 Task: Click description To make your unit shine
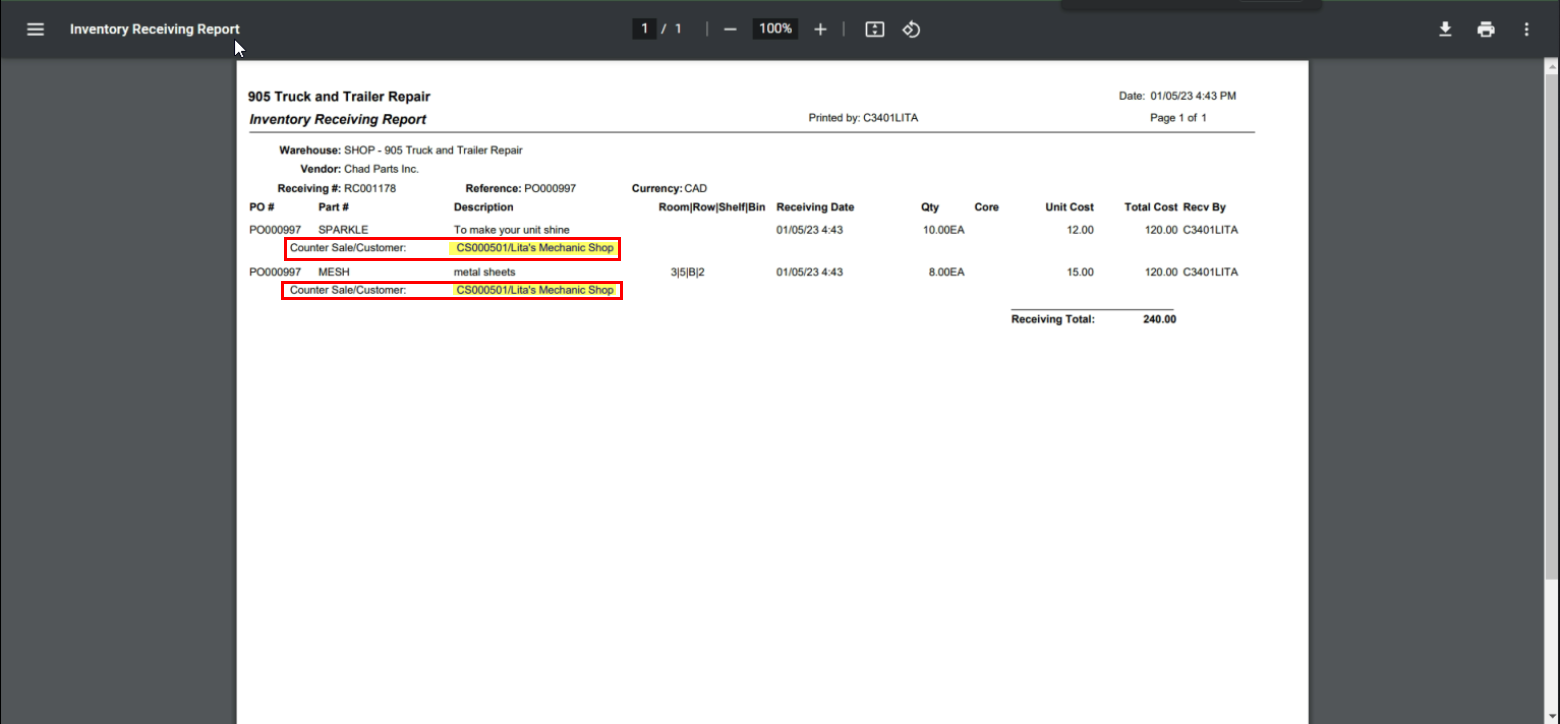[x=512, y=230]
